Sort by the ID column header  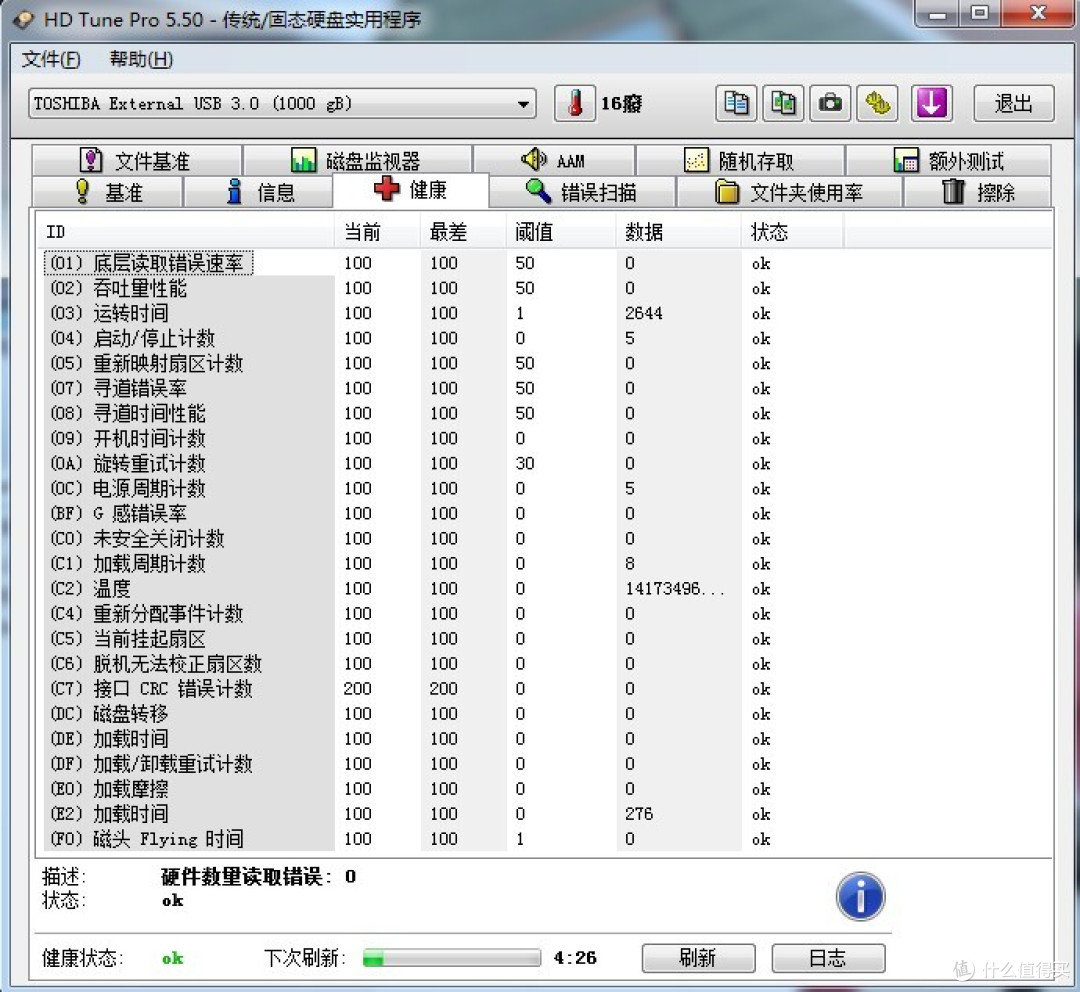coord(185,232)
